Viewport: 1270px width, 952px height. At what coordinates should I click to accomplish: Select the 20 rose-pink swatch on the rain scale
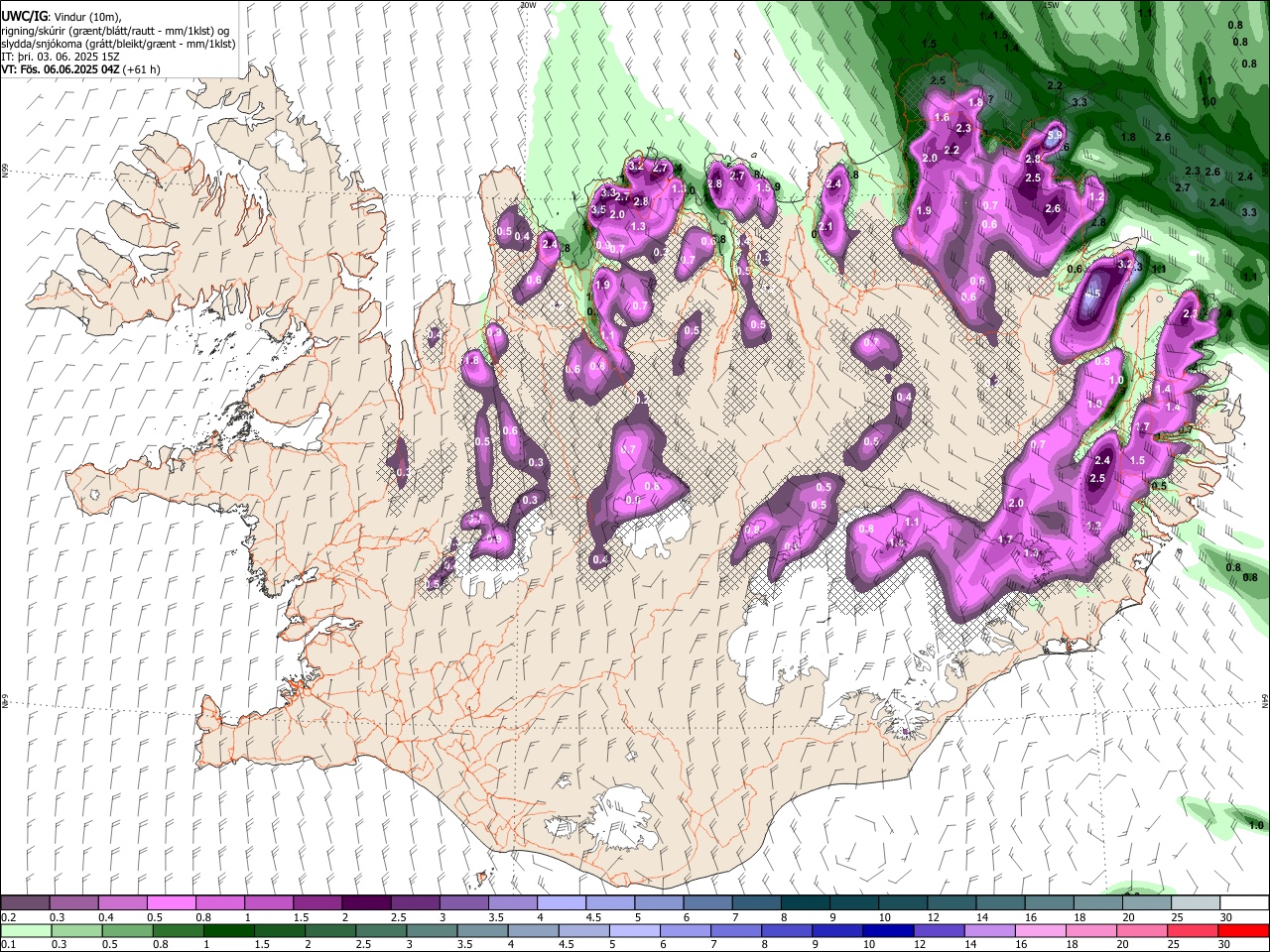click(1143, 931)
